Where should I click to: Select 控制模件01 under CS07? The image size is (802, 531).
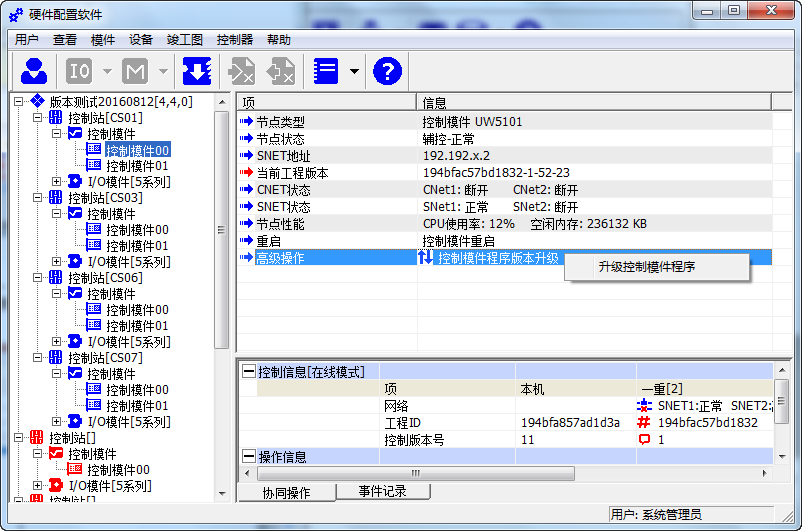coord(137,406)
